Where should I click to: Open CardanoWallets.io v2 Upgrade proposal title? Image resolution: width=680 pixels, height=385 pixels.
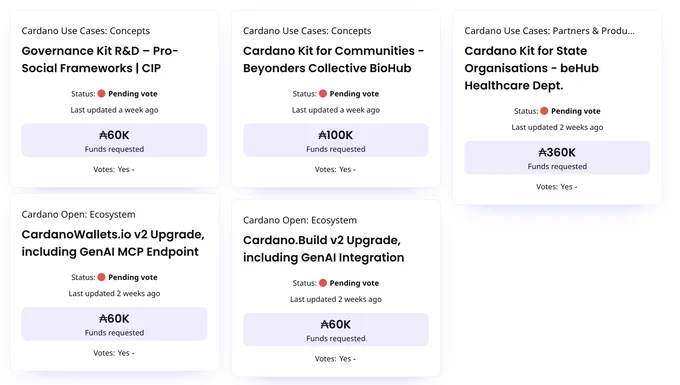pyautogui.click(x=113, y=243)
